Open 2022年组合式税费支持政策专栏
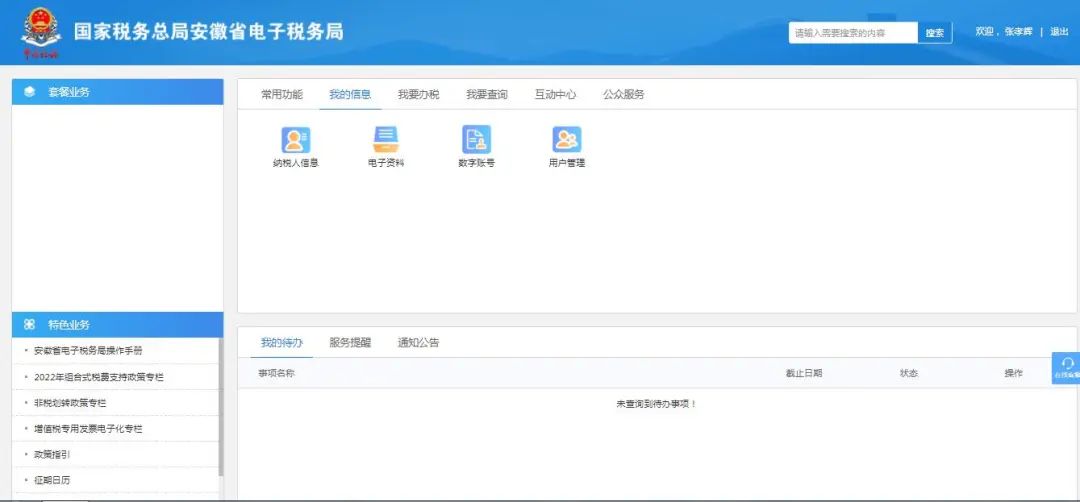1080x502 pixels. click(98, 377)
